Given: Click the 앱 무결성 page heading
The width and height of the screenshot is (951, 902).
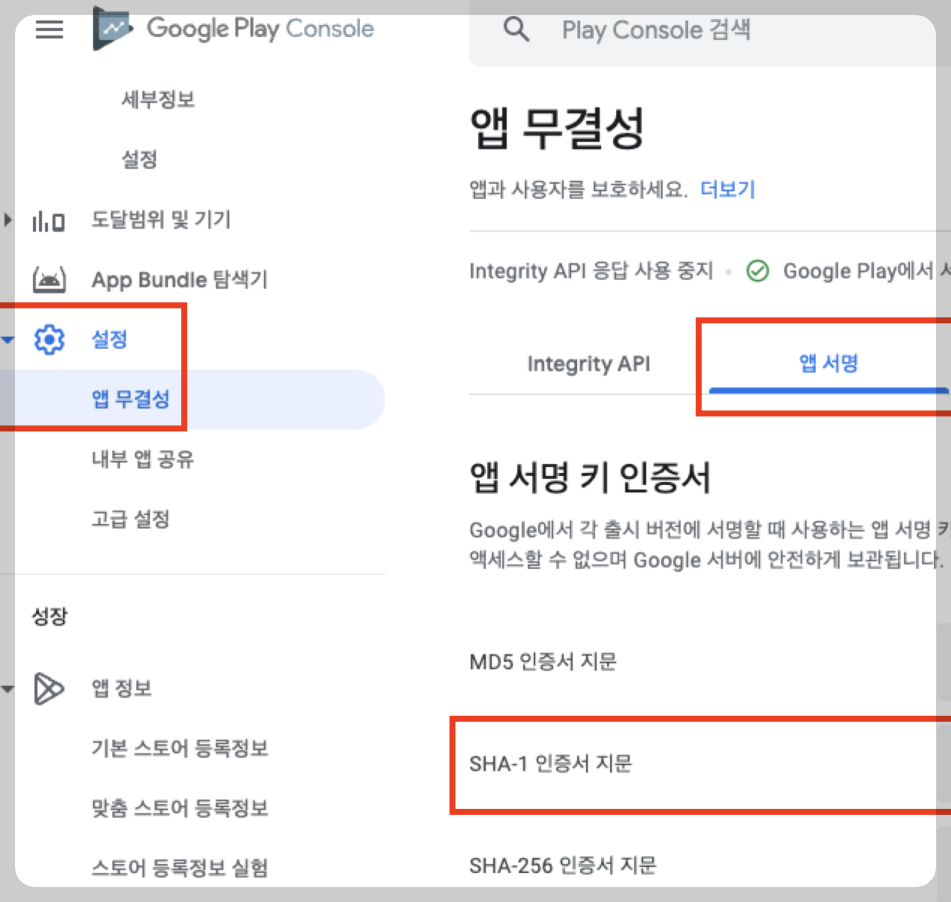Looking at the screenshot, I should 557,128.
